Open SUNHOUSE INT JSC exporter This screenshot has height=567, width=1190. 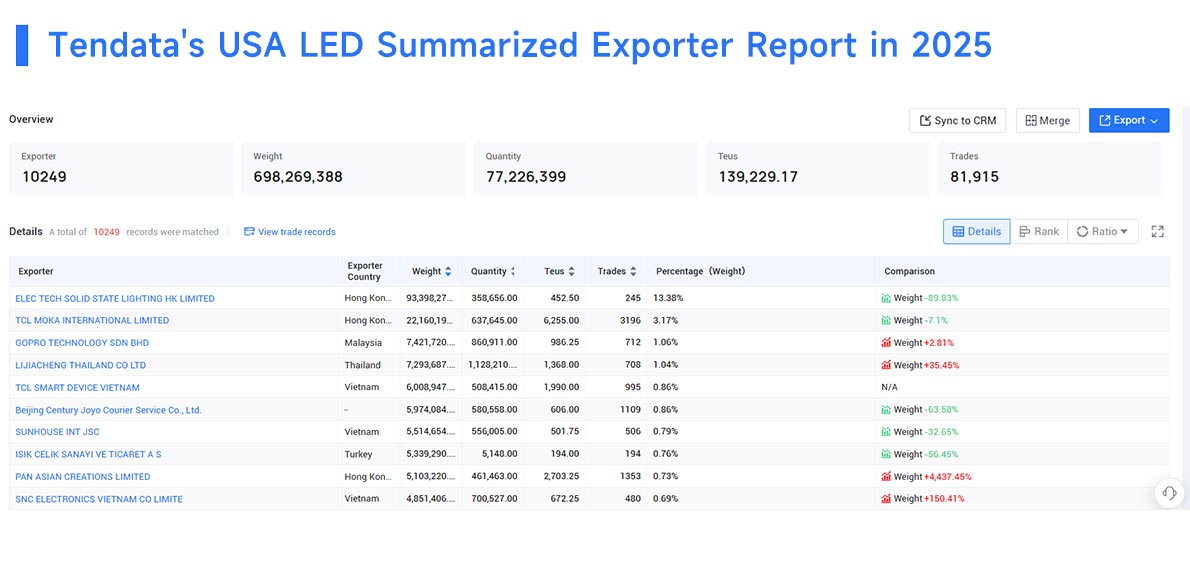(x=57, y=432)
